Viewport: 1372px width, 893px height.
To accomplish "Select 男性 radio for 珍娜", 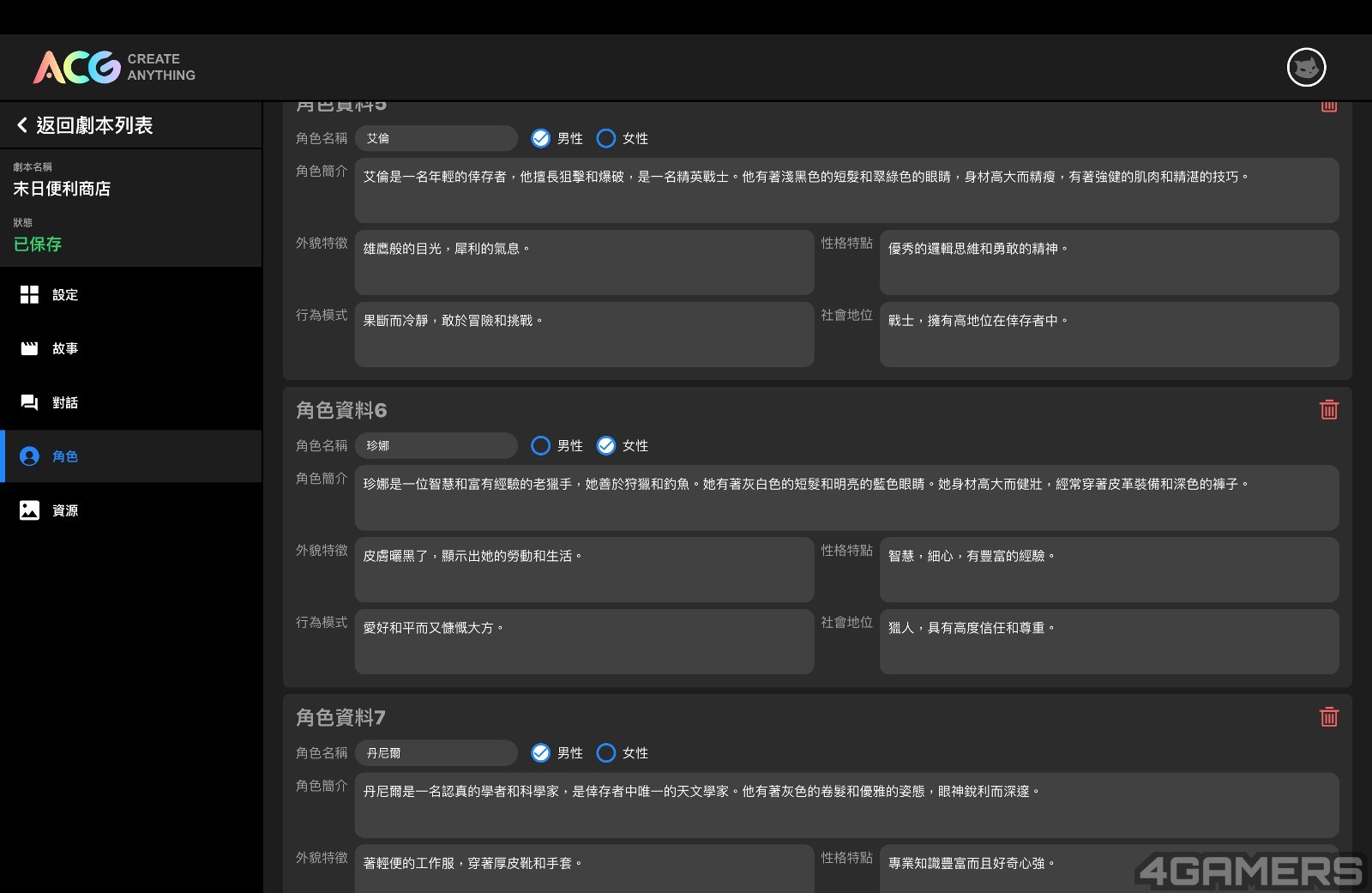I will click(540, 445).
